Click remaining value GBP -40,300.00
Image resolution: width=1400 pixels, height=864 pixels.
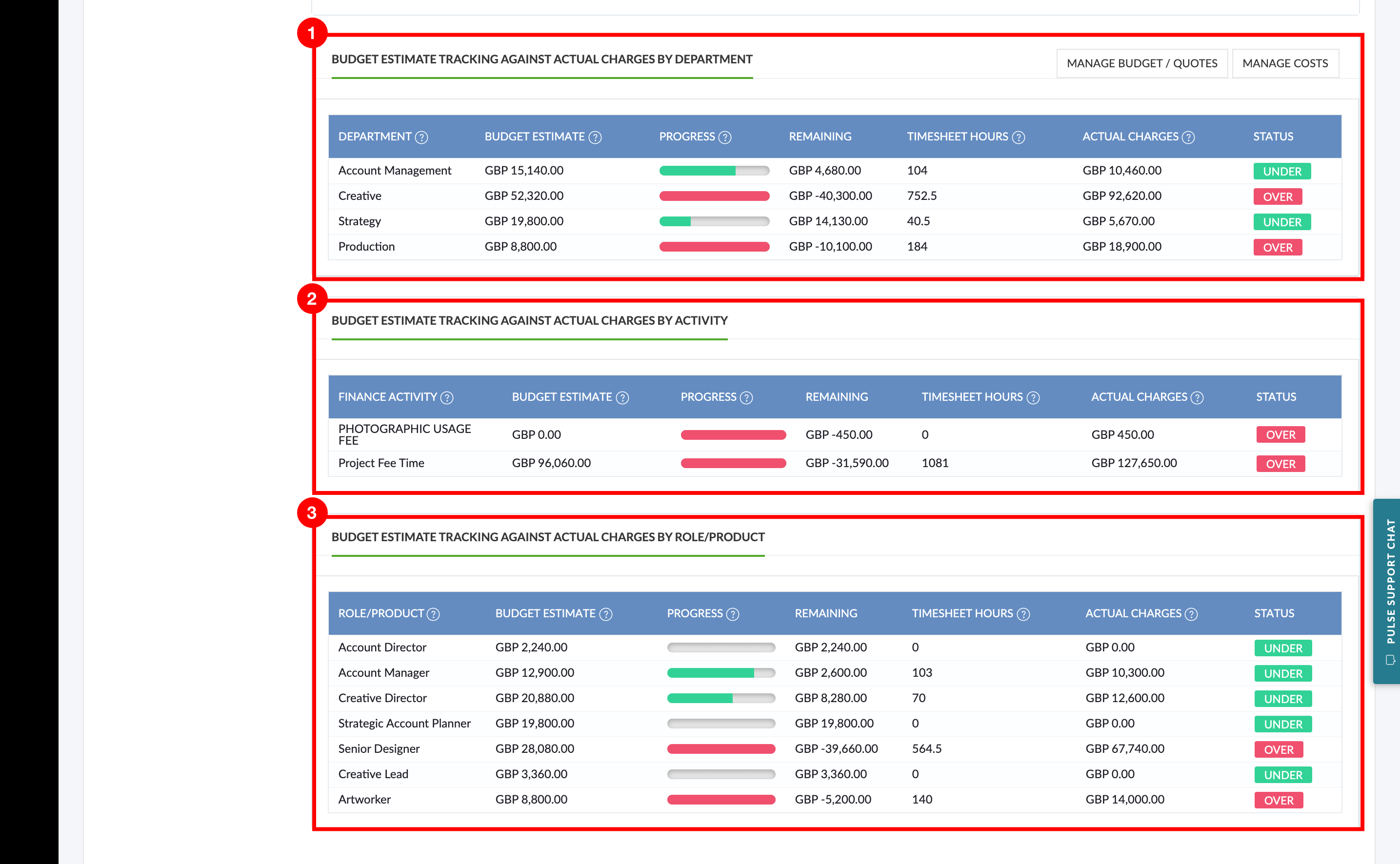pyautogui.click(x=831, y=196)
